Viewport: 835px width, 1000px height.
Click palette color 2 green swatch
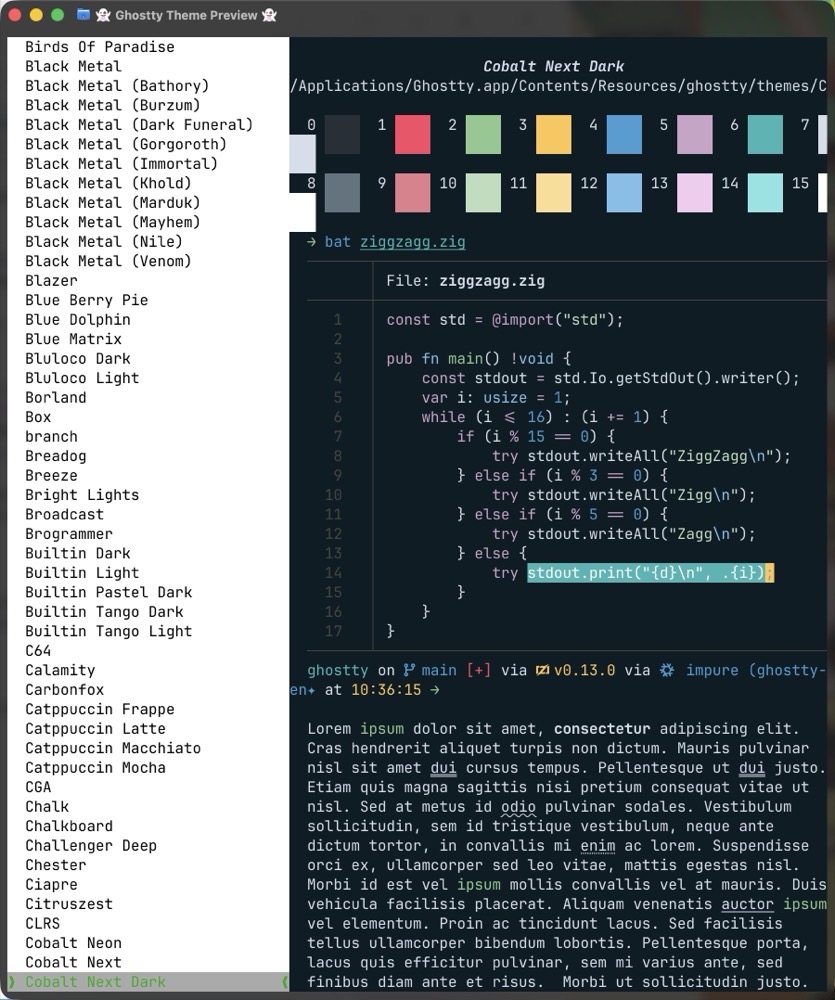tap(483, 135)
